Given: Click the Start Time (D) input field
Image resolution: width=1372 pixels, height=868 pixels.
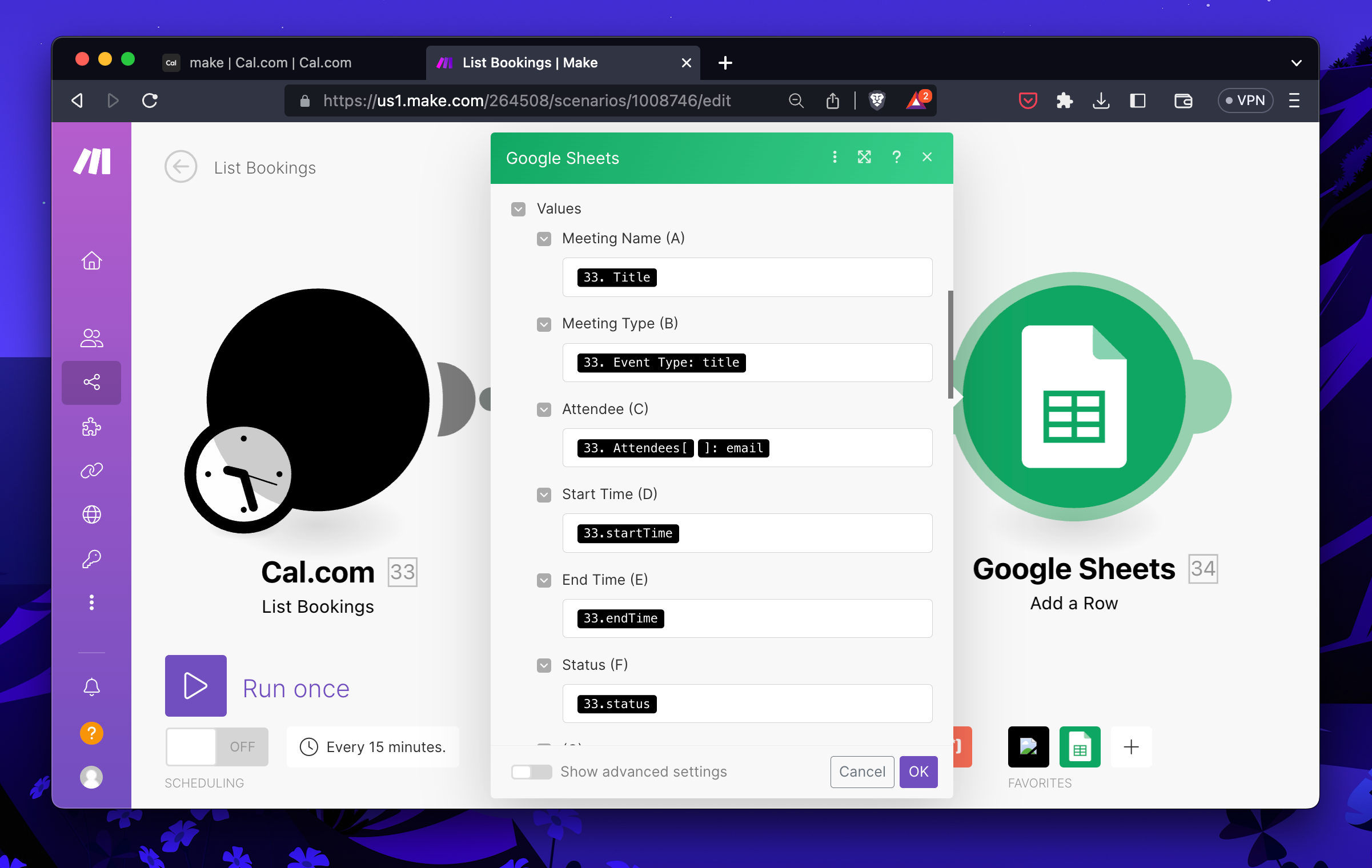Looking at the screenshot, I should 747,533.
